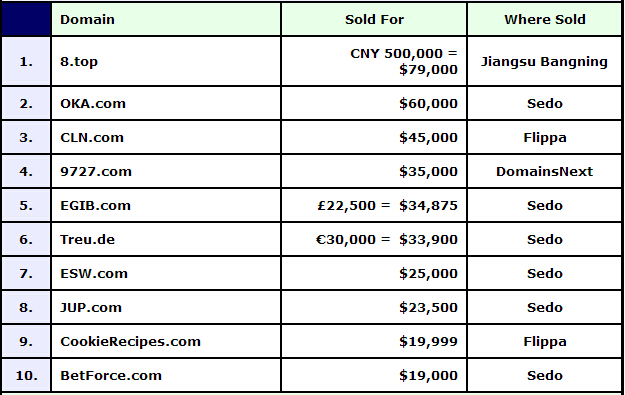
Task: Select the Treu.de domain entry
Action: [x=166, y=240]
